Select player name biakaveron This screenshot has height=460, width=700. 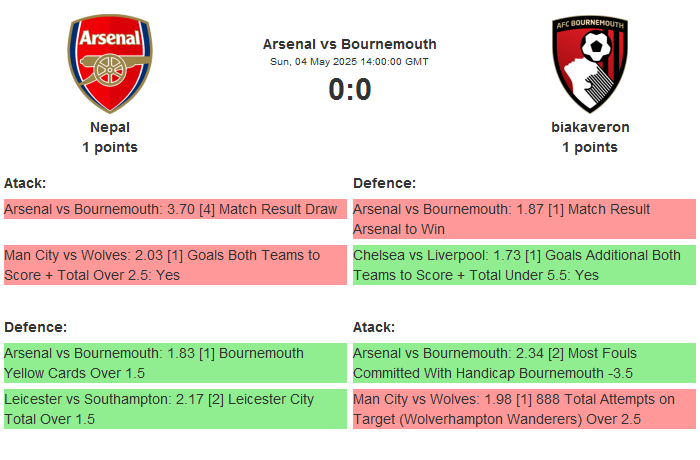pyautogui.click(x=590, y=127)
